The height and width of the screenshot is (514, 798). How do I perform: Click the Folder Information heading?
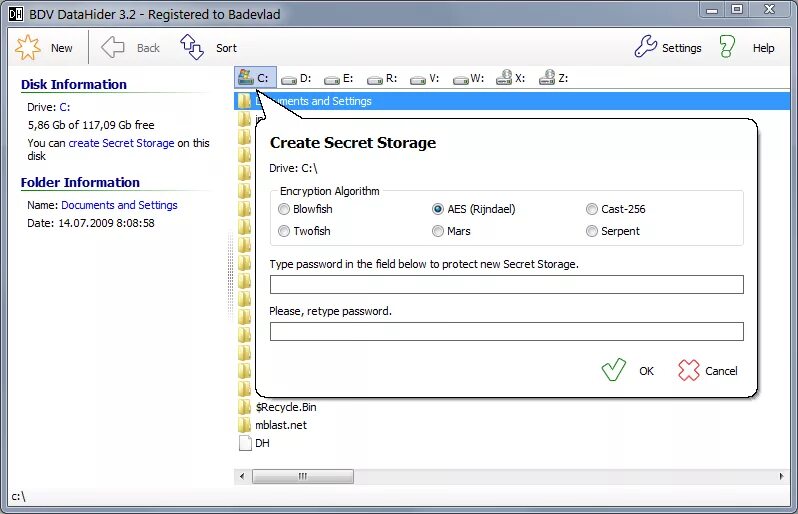80,182
